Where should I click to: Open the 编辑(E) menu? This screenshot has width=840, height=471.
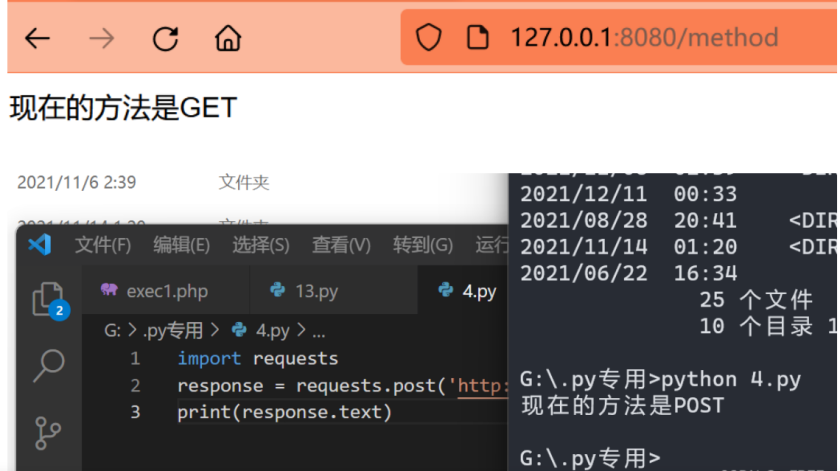coord(181,245)
